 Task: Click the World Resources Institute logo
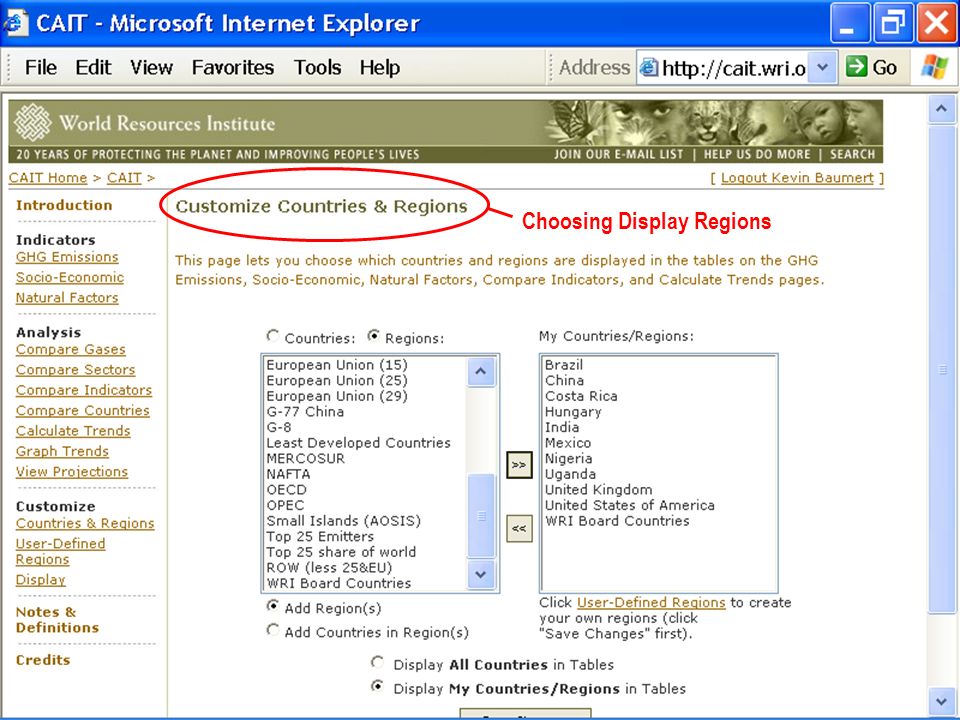[x=32, y=122]
